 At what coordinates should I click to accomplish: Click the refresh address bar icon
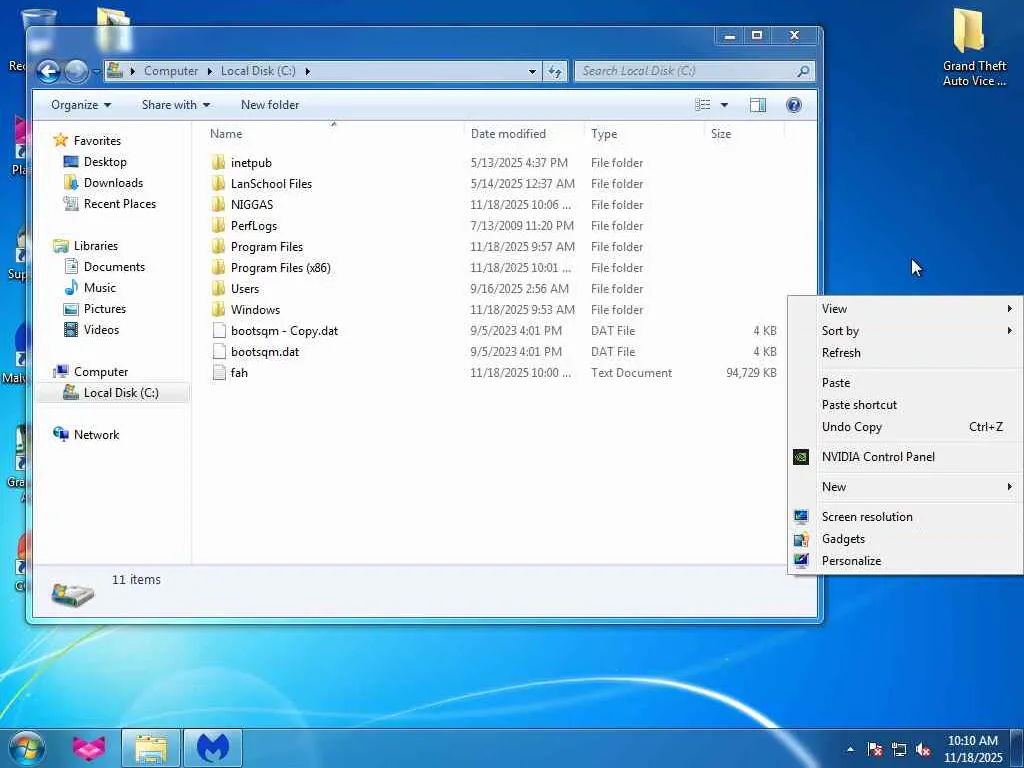point(555,71)
